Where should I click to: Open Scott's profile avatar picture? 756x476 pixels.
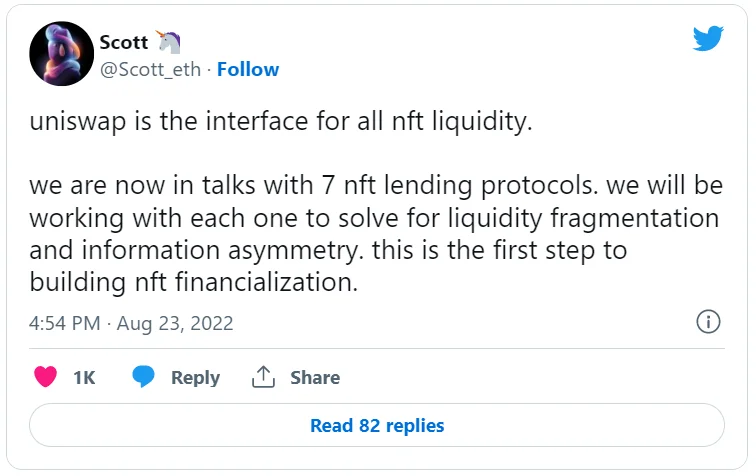pyautogui.click(x=61, y=53)
